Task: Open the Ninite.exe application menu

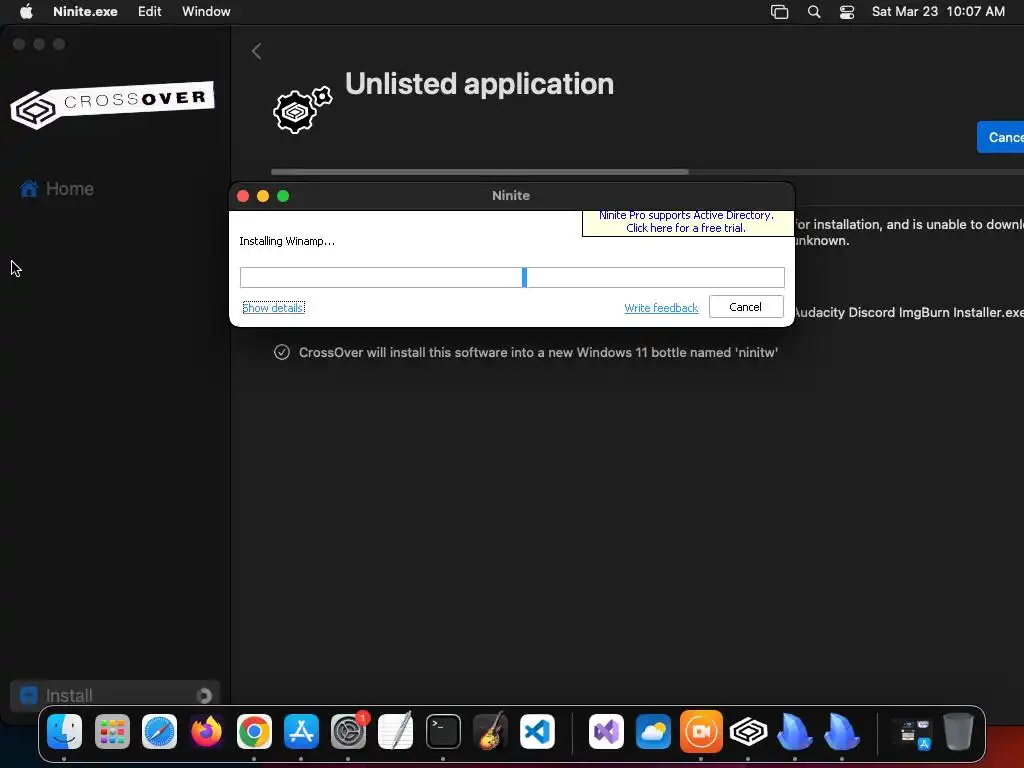Action: tap(85, 11)
